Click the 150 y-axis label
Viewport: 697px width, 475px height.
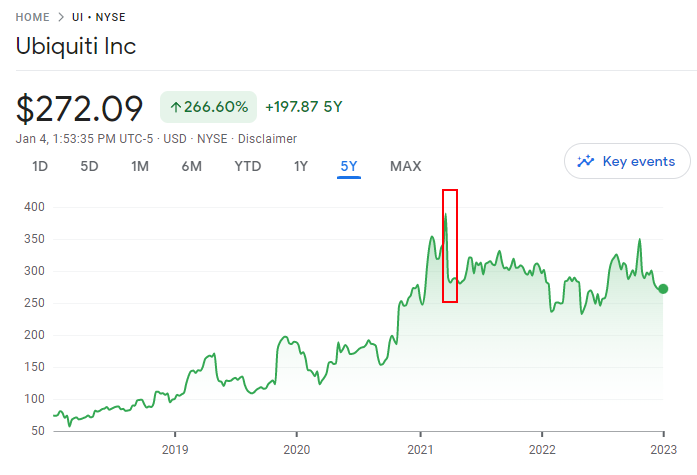pyautogui.click(x=34, y=367)
